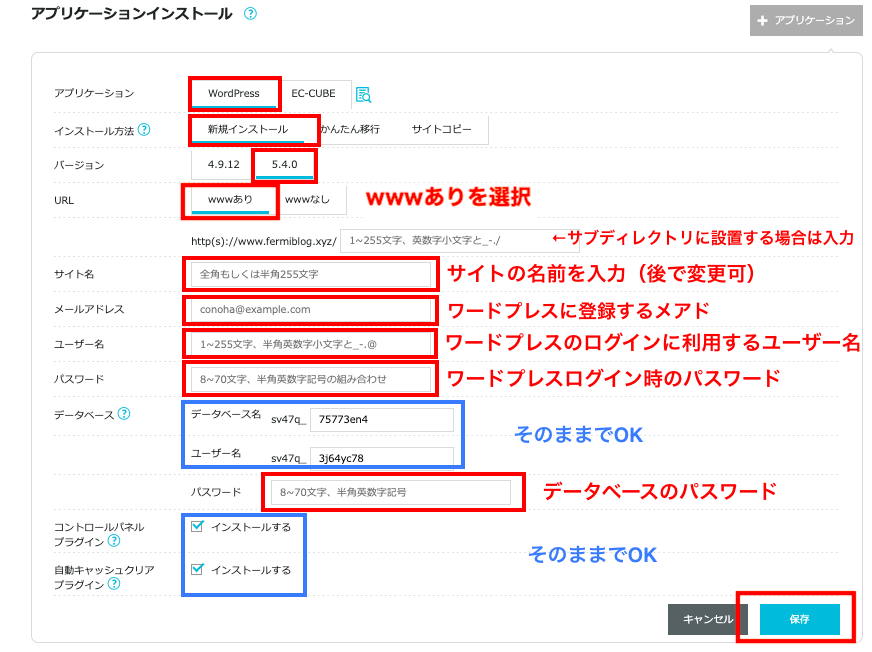Viewport: 872px width, 652px height.
Task: Open help icon for 自動キャッシュクリアプラグイン
Action: [x=113, y=584]
